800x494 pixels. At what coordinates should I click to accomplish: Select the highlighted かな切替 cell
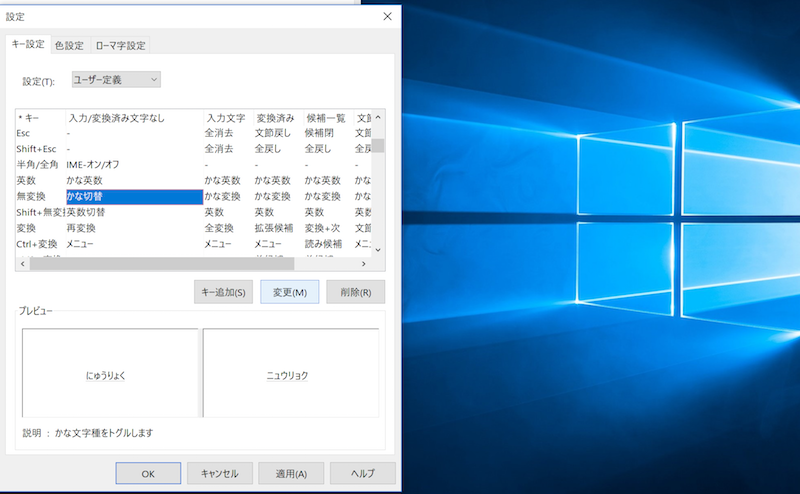click(x=134, y=196)
